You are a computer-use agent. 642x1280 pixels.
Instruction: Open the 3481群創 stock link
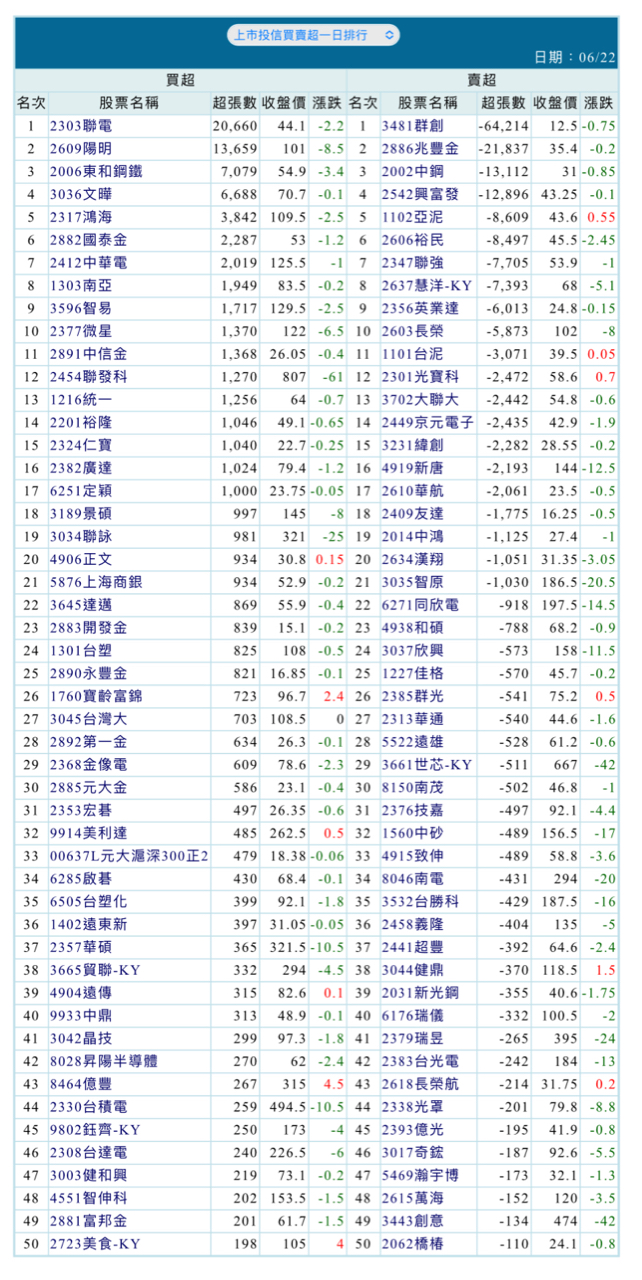[410, 127]
